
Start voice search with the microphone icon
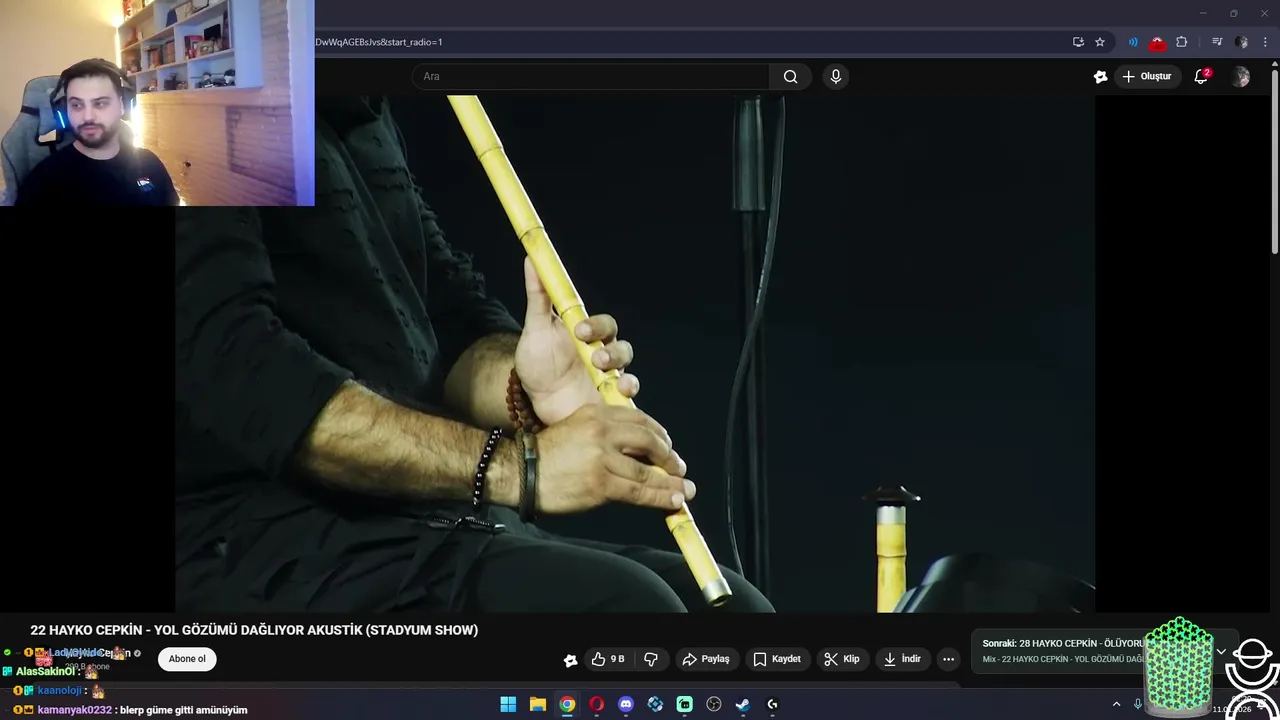click(836, 76)
